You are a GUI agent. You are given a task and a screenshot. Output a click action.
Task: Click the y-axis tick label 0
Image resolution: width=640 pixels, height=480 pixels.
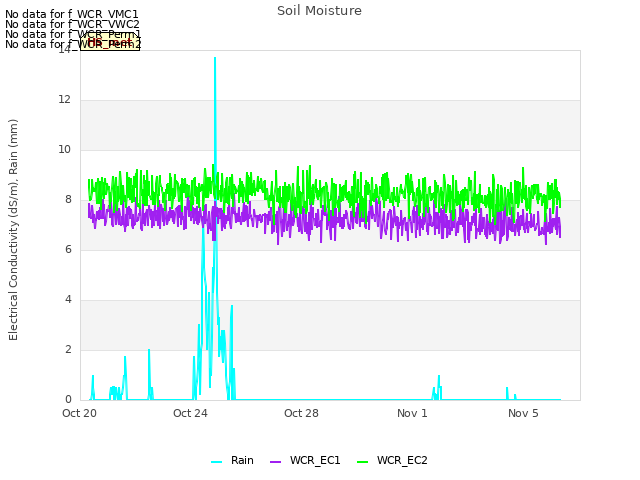point(68,400)
